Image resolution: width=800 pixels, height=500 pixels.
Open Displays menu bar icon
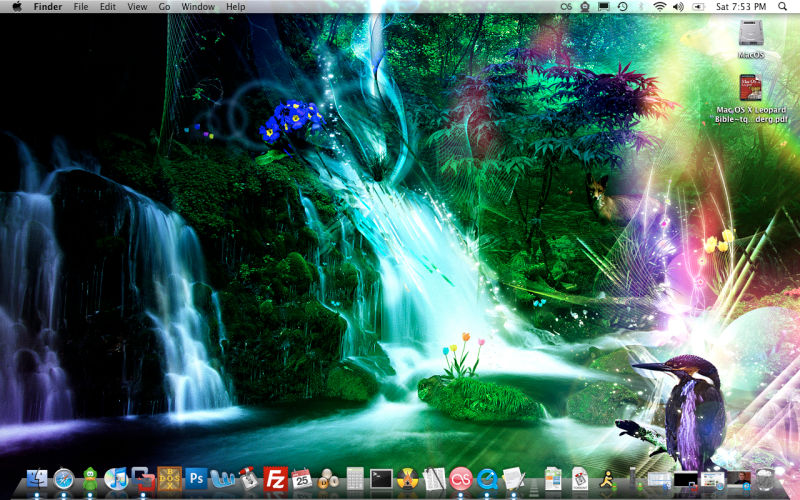604,7
